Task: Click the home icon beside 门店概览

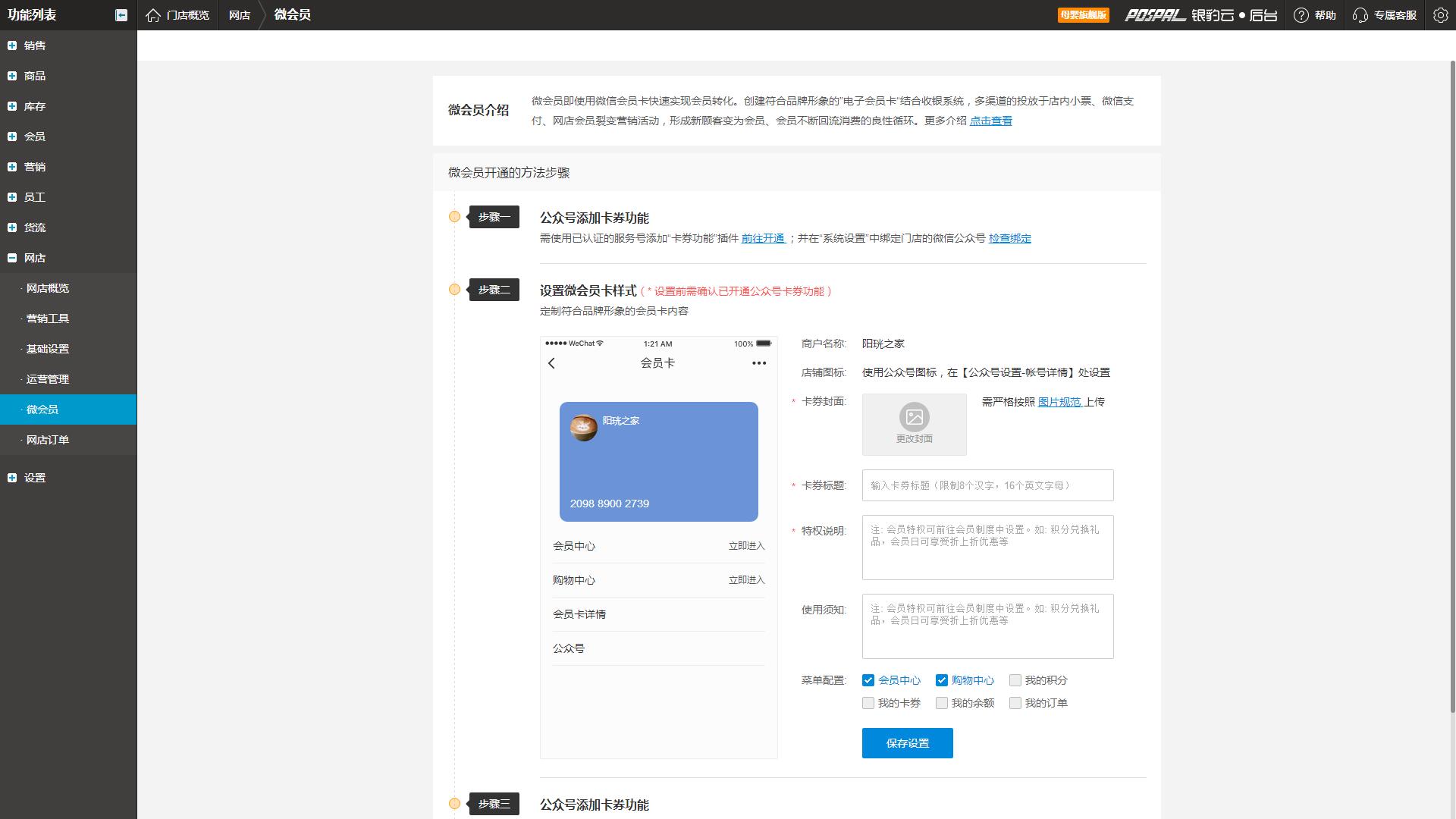Action: [x=153, y=15]
